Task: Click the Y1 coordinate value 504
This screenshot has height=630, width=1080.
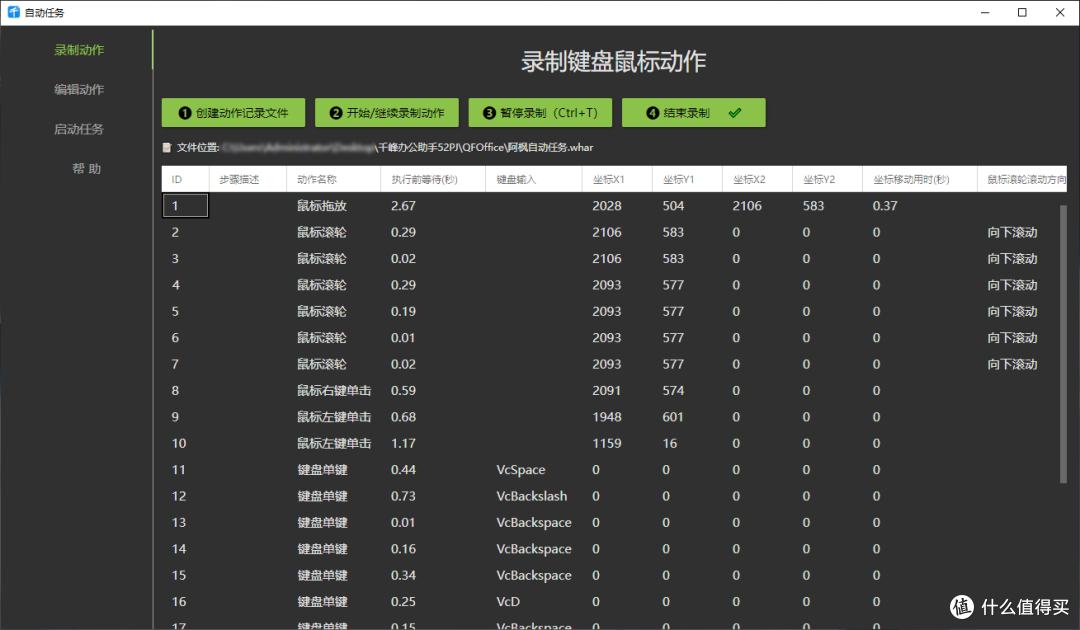Action: coord(674,206)
